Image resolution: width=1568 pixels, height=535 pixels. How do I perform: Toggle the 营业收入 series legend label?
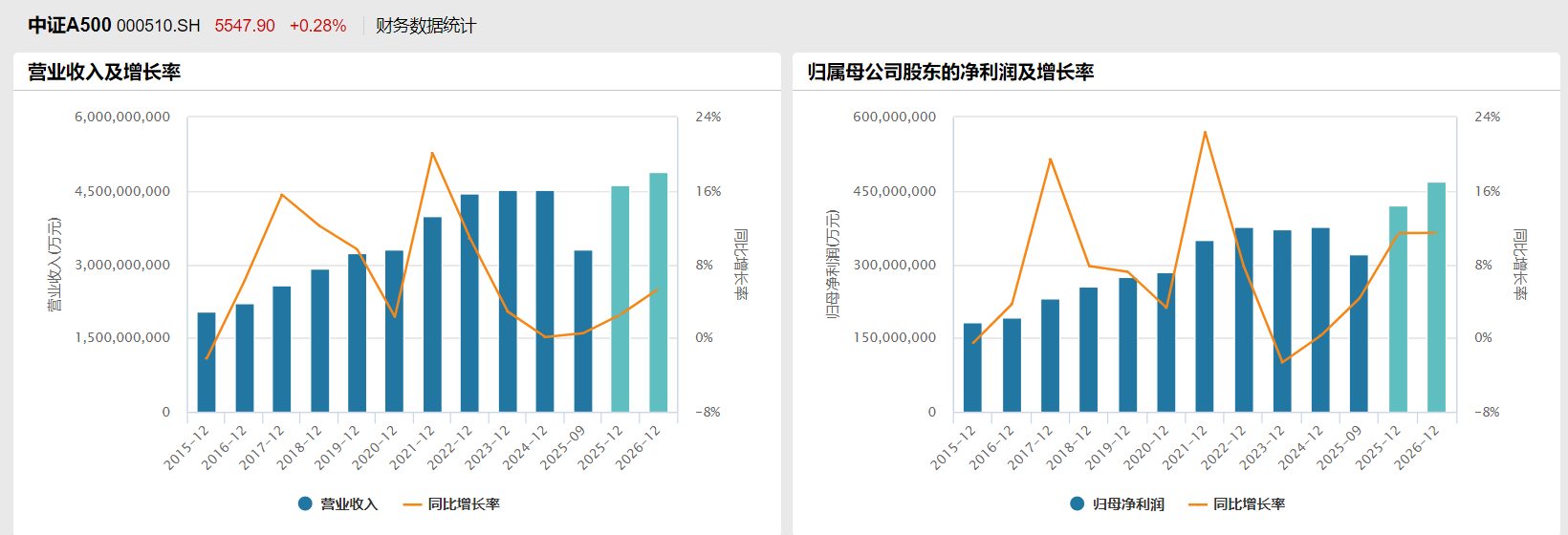(349, 504)
